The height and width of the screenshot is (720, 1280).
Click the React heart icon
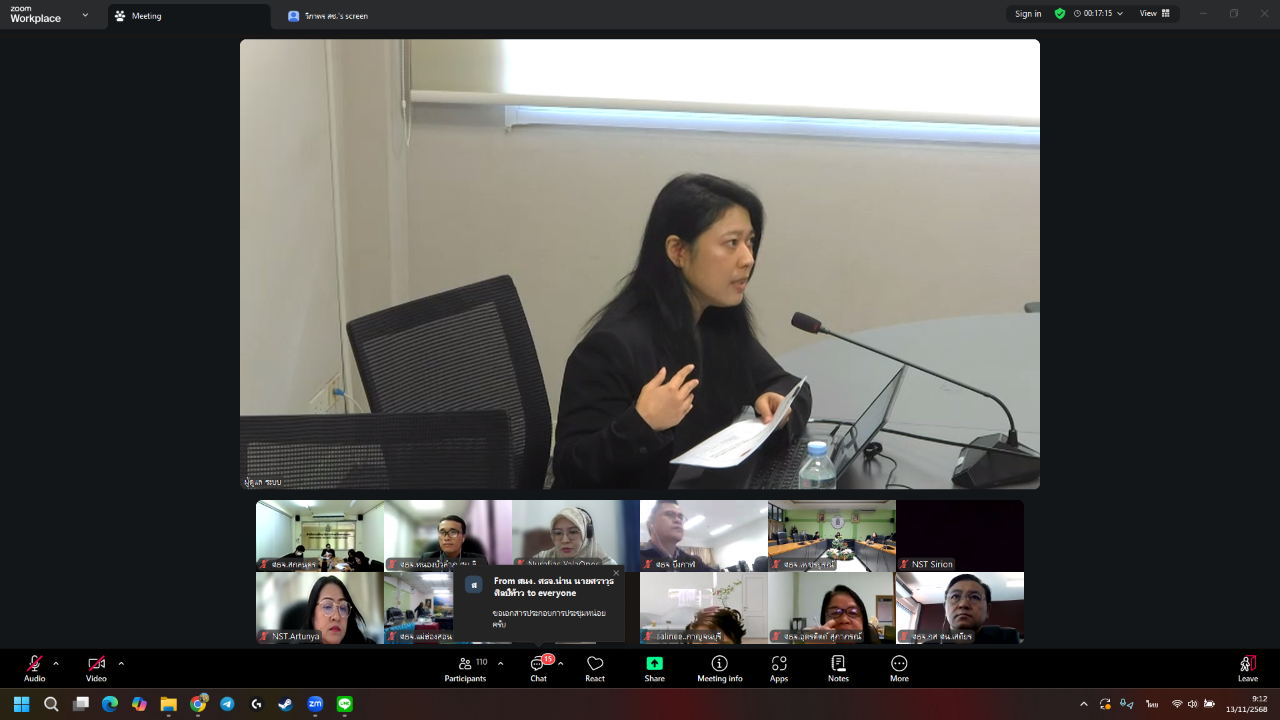[595, 668]
